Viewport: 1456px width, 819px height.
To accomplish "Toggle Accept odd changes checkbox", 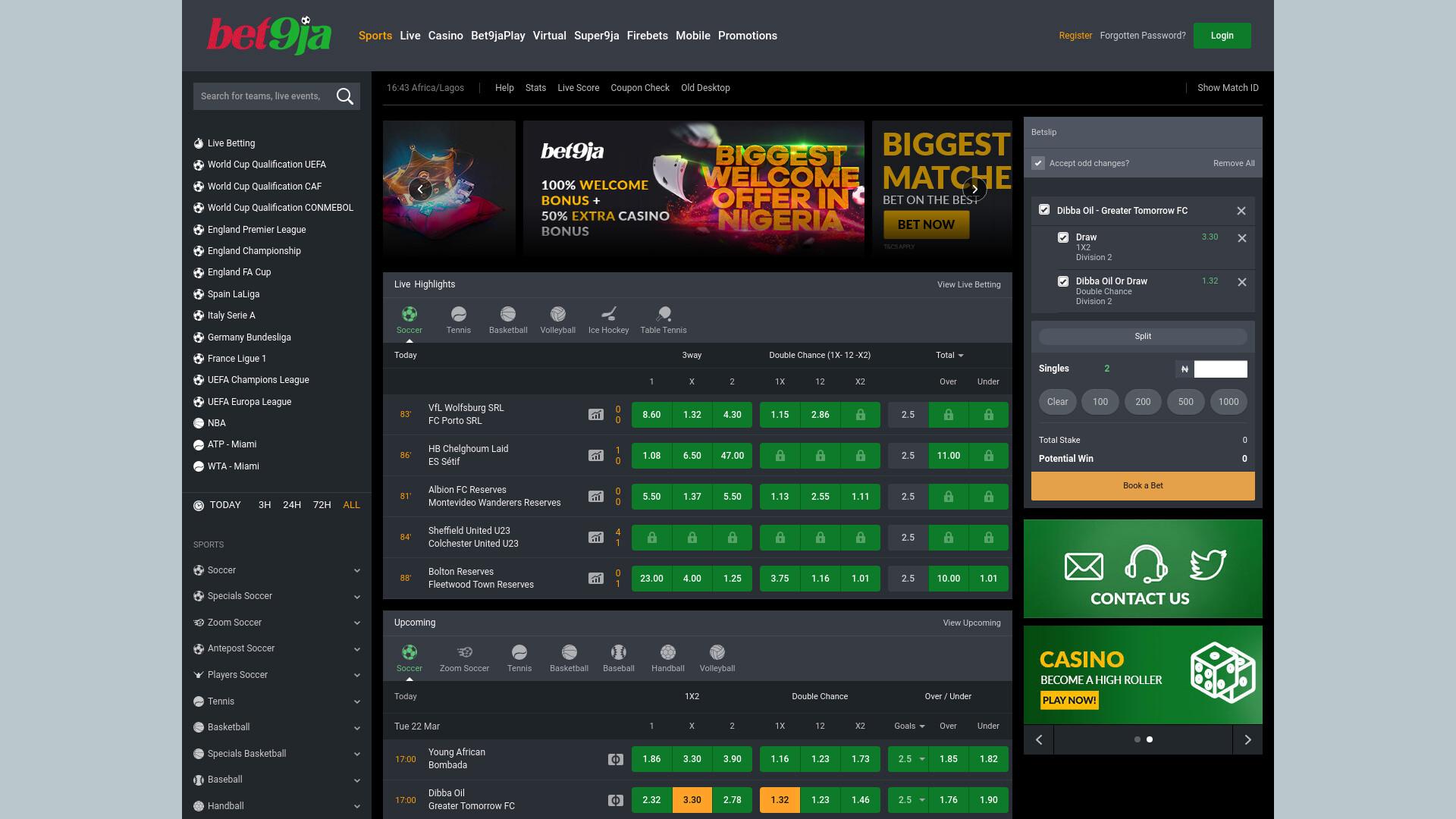I will [1038, 163].
